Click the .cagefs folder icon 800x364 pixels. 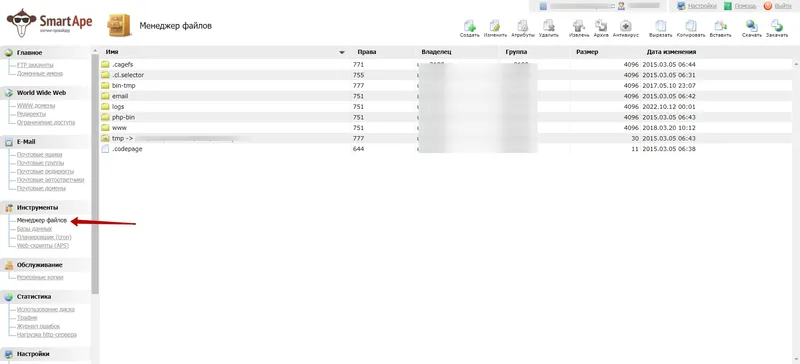[105, 64]
